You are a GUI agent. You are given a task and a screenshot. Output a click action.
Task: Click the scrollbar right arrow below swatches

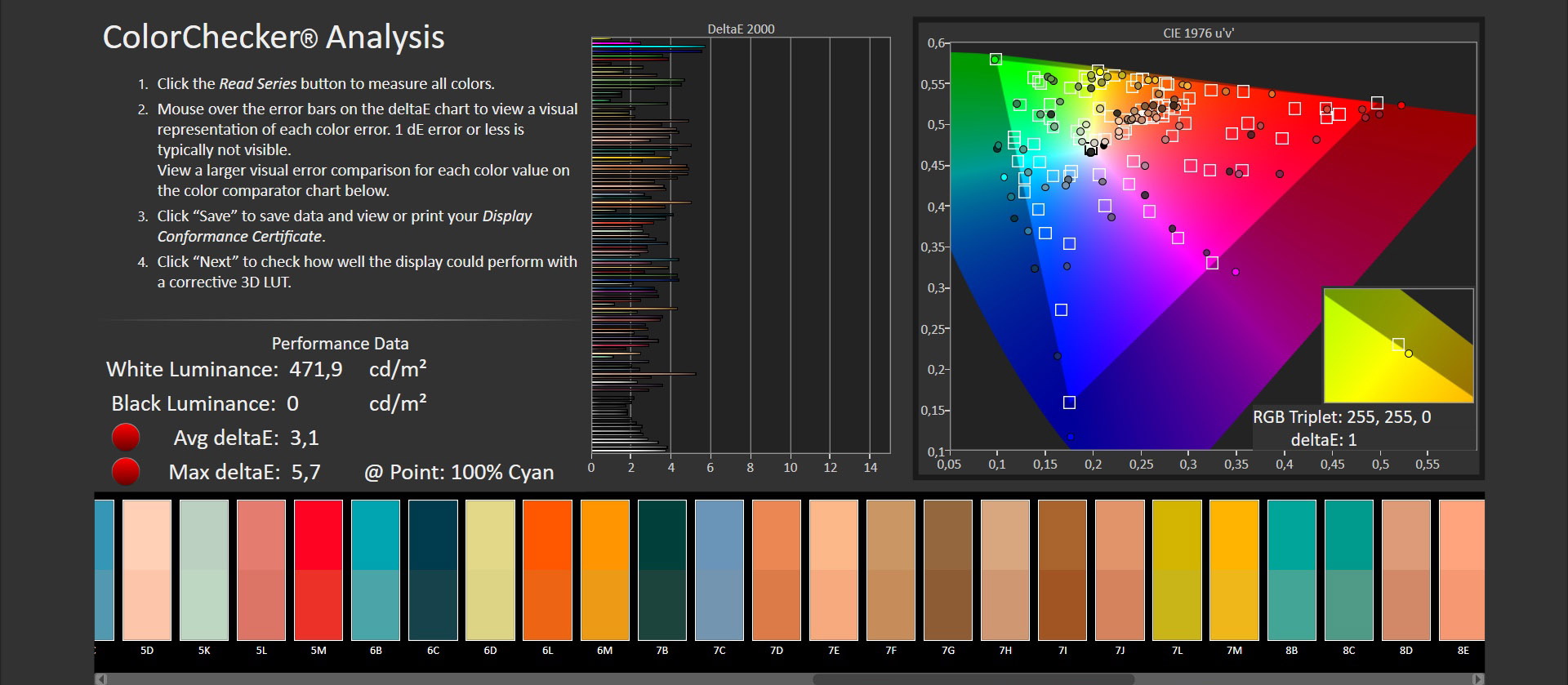(x=1478, y=678)
